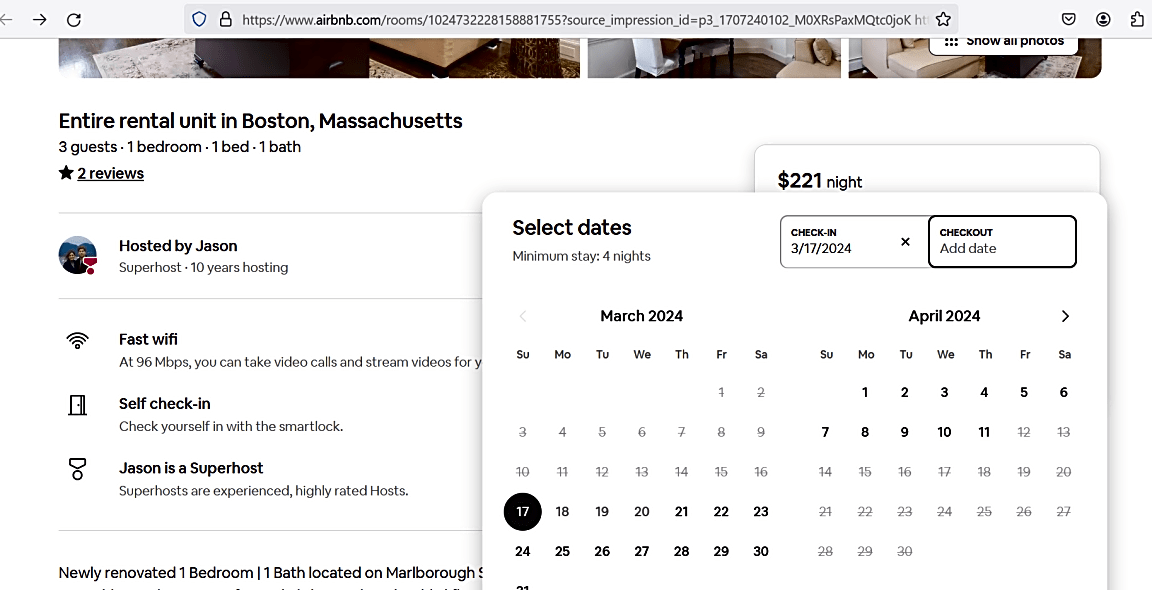
Task: Click Show all photos button
Action: pyautogui.click(x=1003, y=41)
